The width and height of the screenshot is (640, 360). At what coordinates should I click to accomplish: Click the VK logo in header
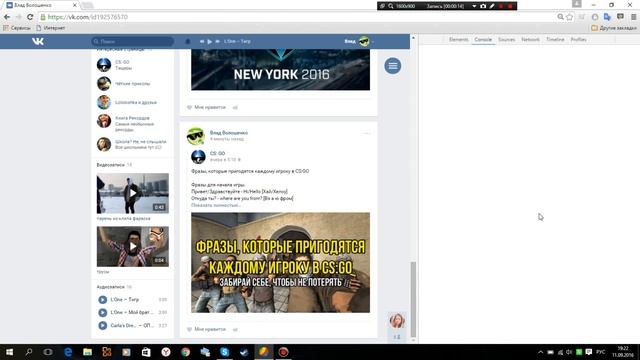point(38,41)
